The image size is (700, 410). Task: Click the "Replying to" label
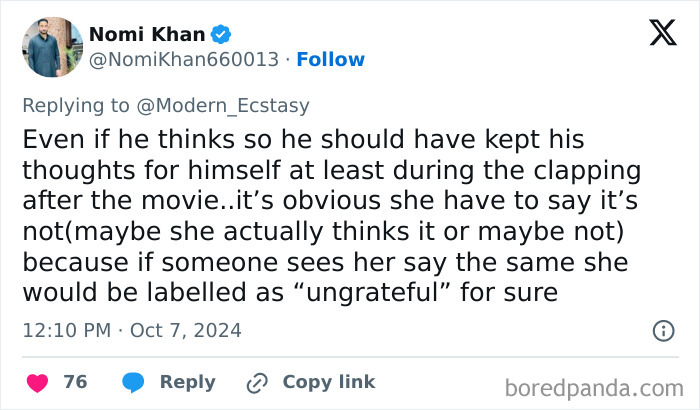(75, 105)
